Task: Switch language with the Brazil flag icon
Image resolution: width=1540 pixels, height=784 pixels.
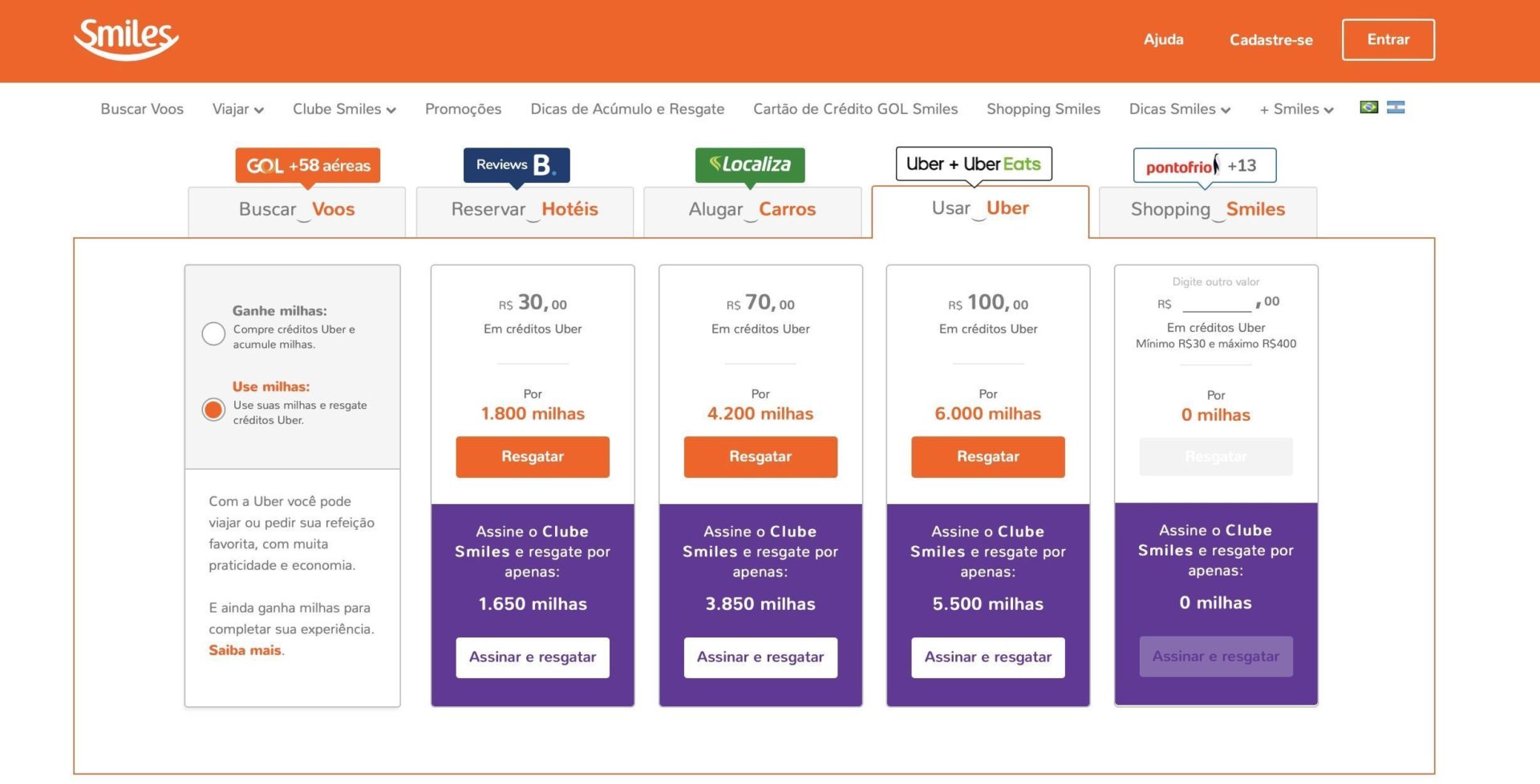Action: [x=1369, y=107]
